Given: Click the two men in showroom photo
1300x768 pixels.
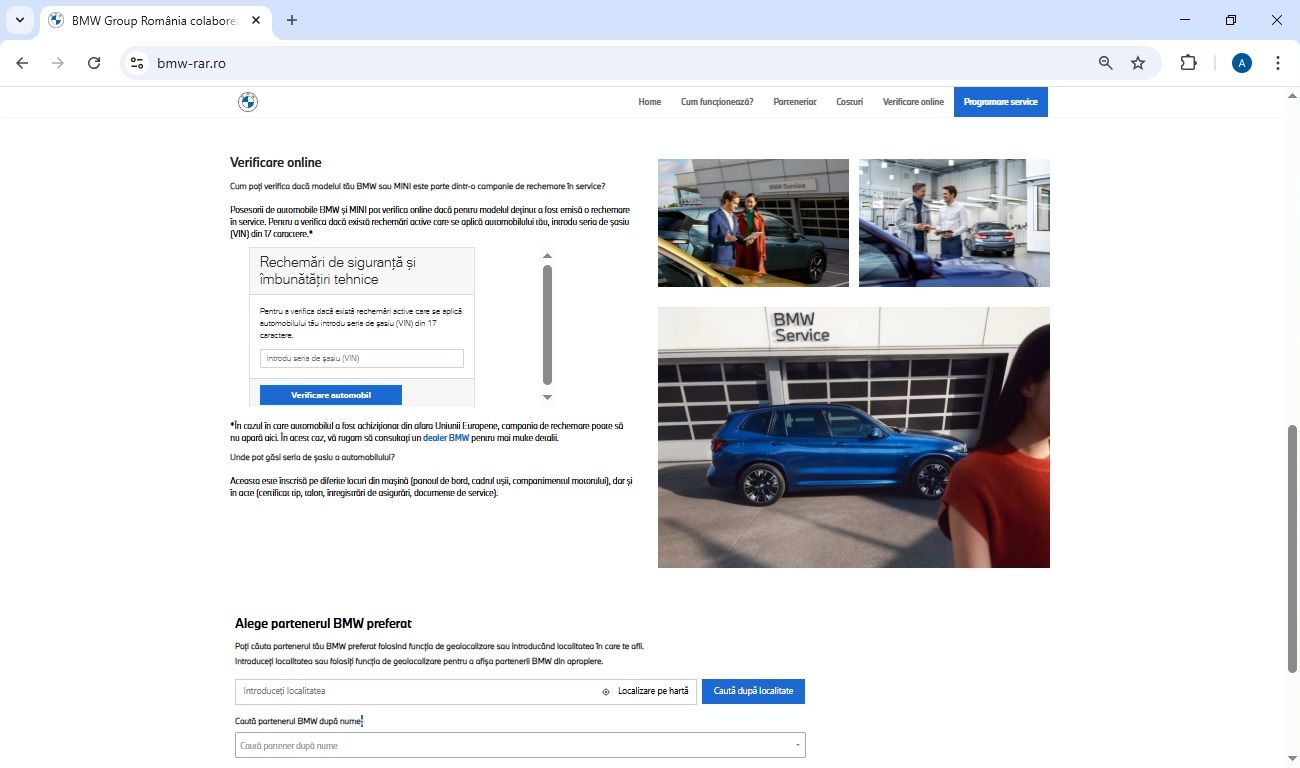Looking at the screenshot, I should coord(954,223).
